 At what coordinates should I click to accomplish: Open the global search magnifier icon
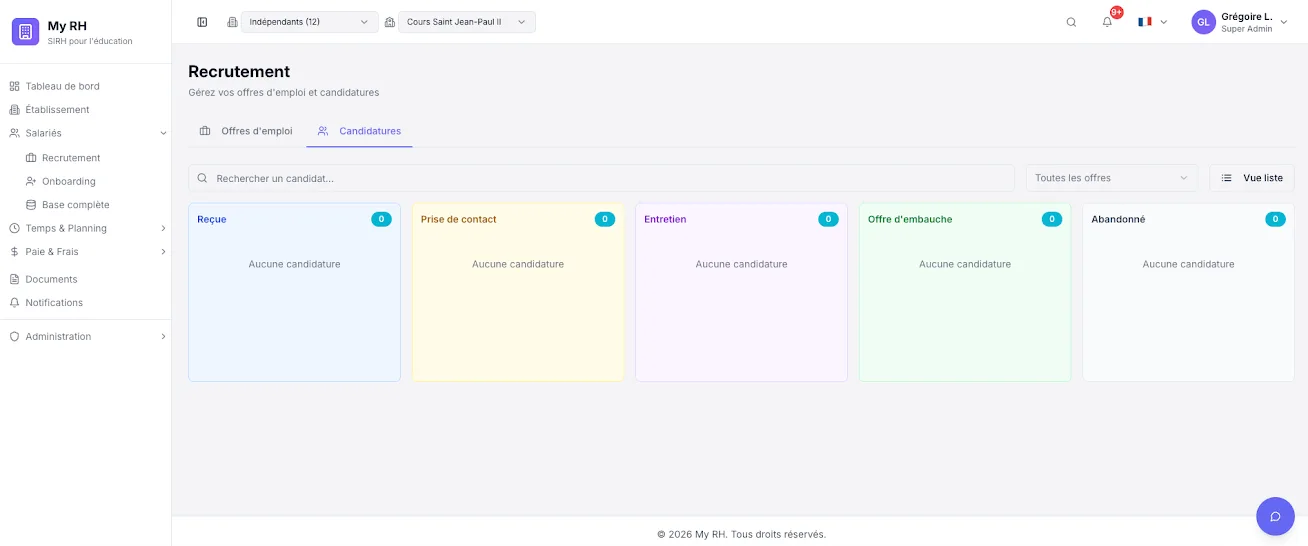click(x=1071, y=22)
